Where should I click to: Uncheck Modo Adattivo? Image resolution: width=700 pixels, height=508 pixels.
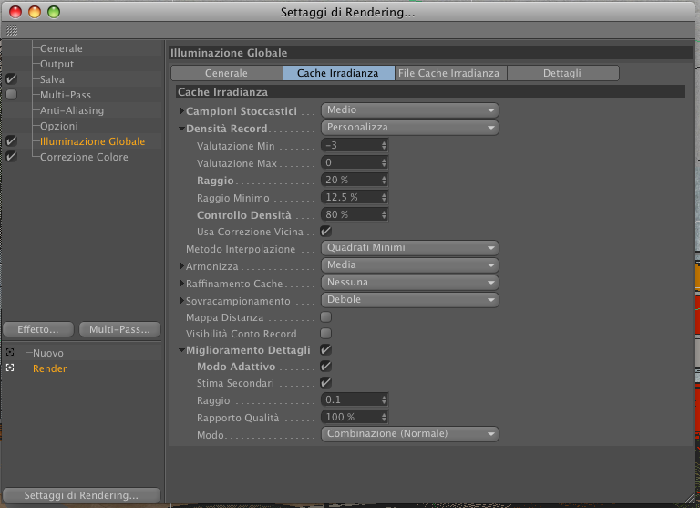(326, 366)
